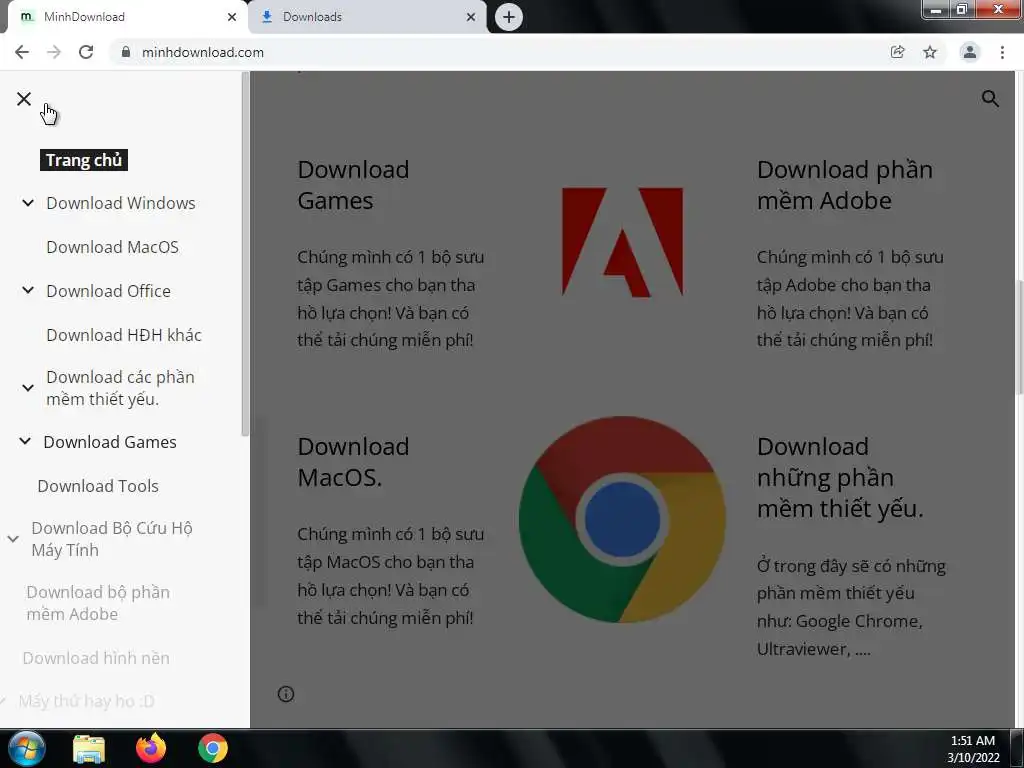Viewport: 1024px width, 768px height.
Task: Expand the Download Windows submenu chevron
Action: (28, 203)
